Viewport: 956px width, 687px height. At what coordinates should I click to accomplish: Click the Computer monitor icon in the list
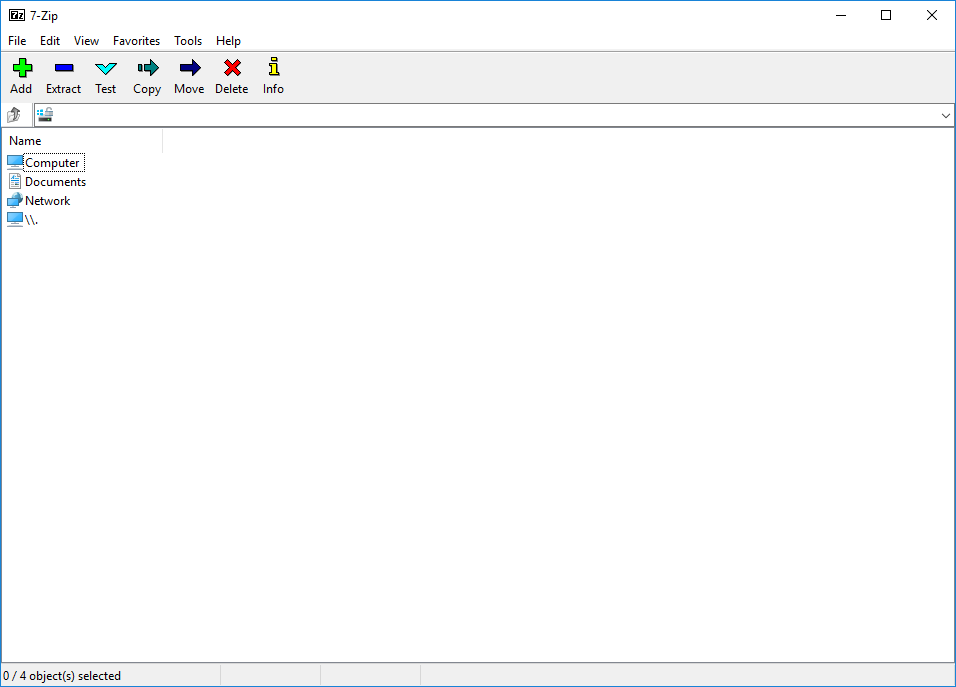click(15, 162)
